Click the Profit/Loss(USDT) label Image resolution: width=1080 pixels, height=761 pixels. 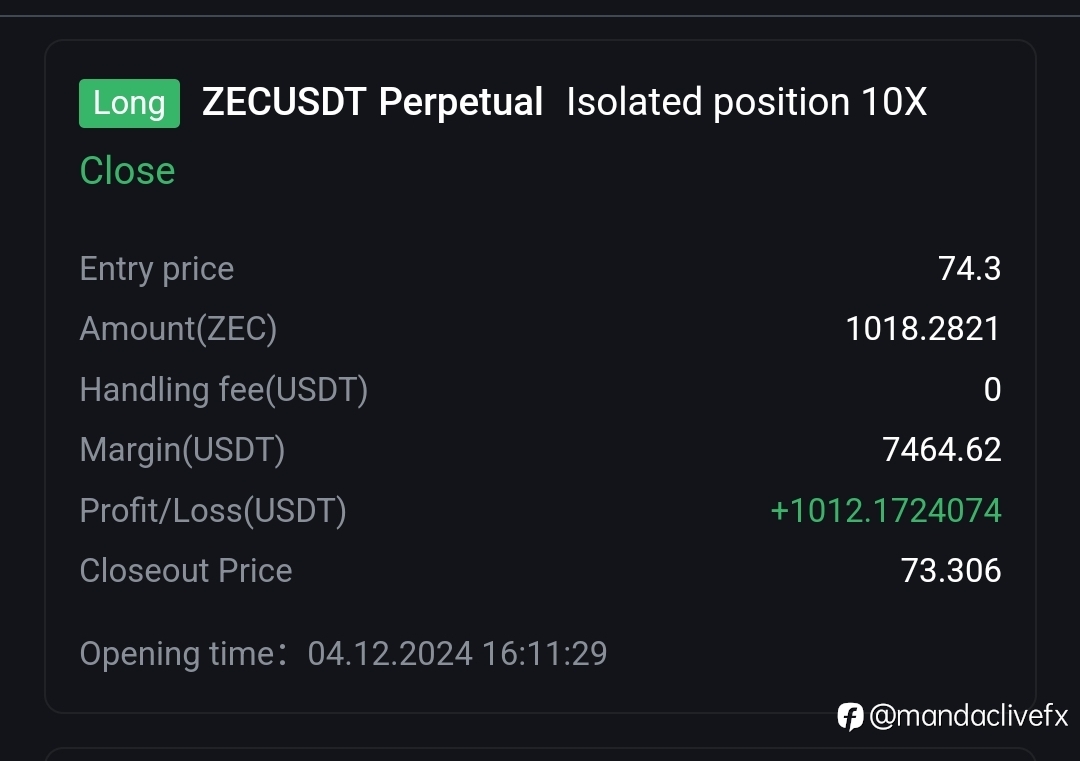(x=213, y=510)
